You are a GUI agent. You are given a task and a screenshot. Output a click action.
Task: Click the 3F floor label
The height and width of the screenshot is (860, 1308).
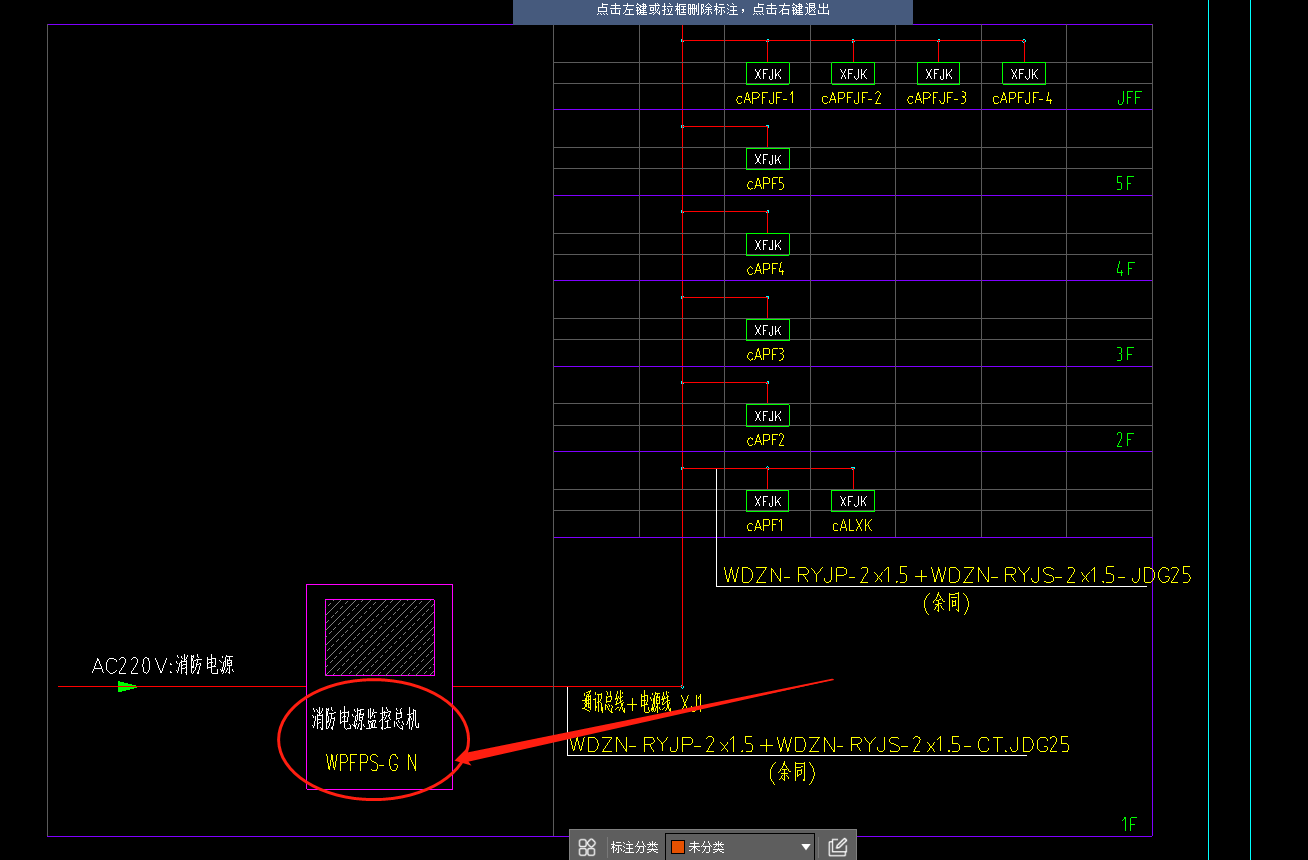[x=1125, y=355]
